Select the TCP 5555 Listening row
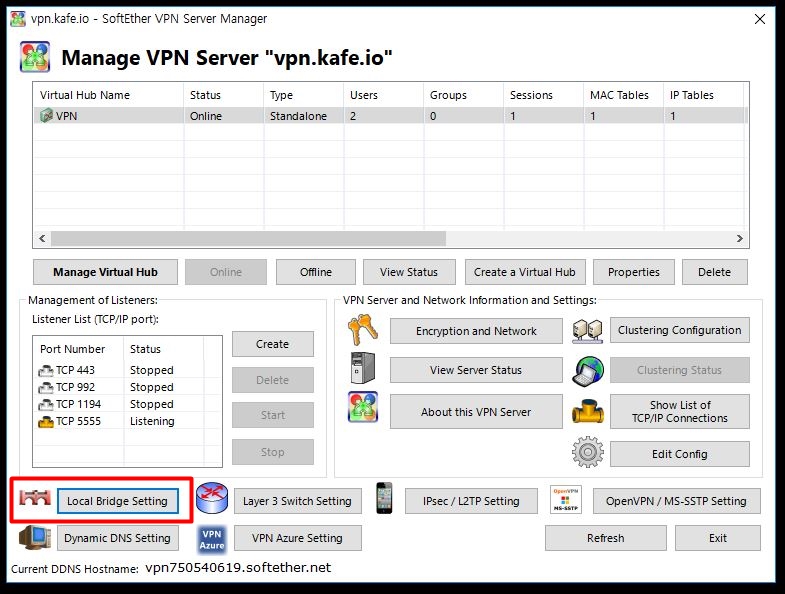785x594 pixels. pos(127,422)
